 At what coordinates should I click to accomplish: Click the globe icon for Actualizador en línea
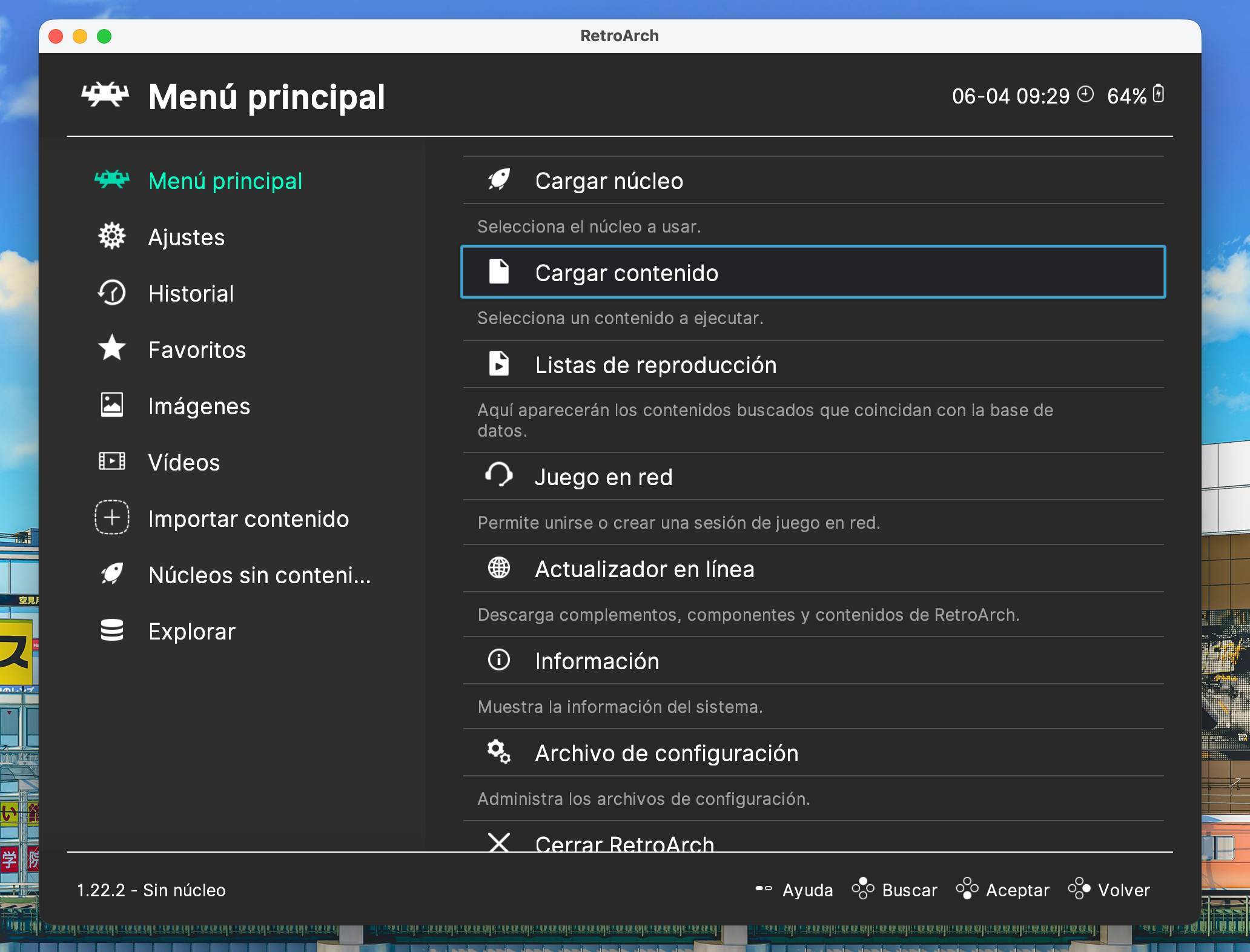[x=499, y=568]
